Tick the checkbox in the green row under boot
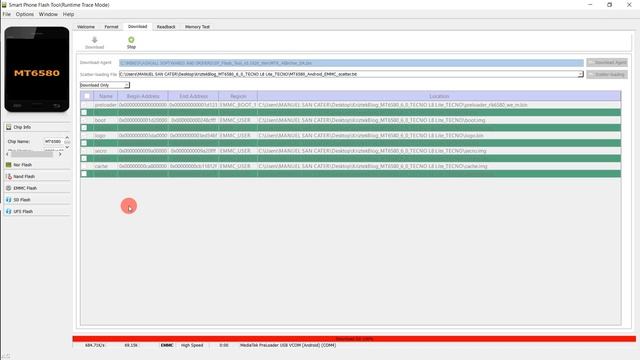Viewport: 640px width, 360px height. point(84,128)
